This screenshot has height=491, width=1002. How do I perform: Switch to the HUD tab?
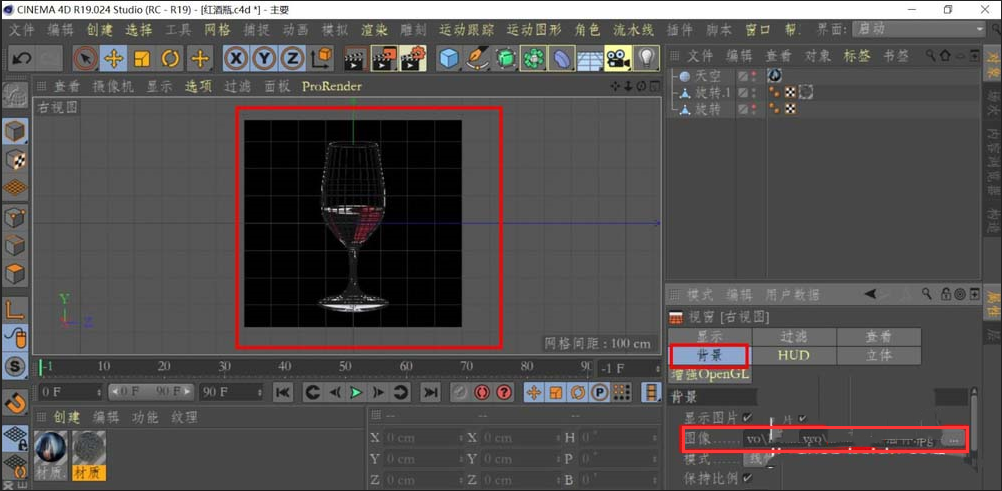[793, 355]
